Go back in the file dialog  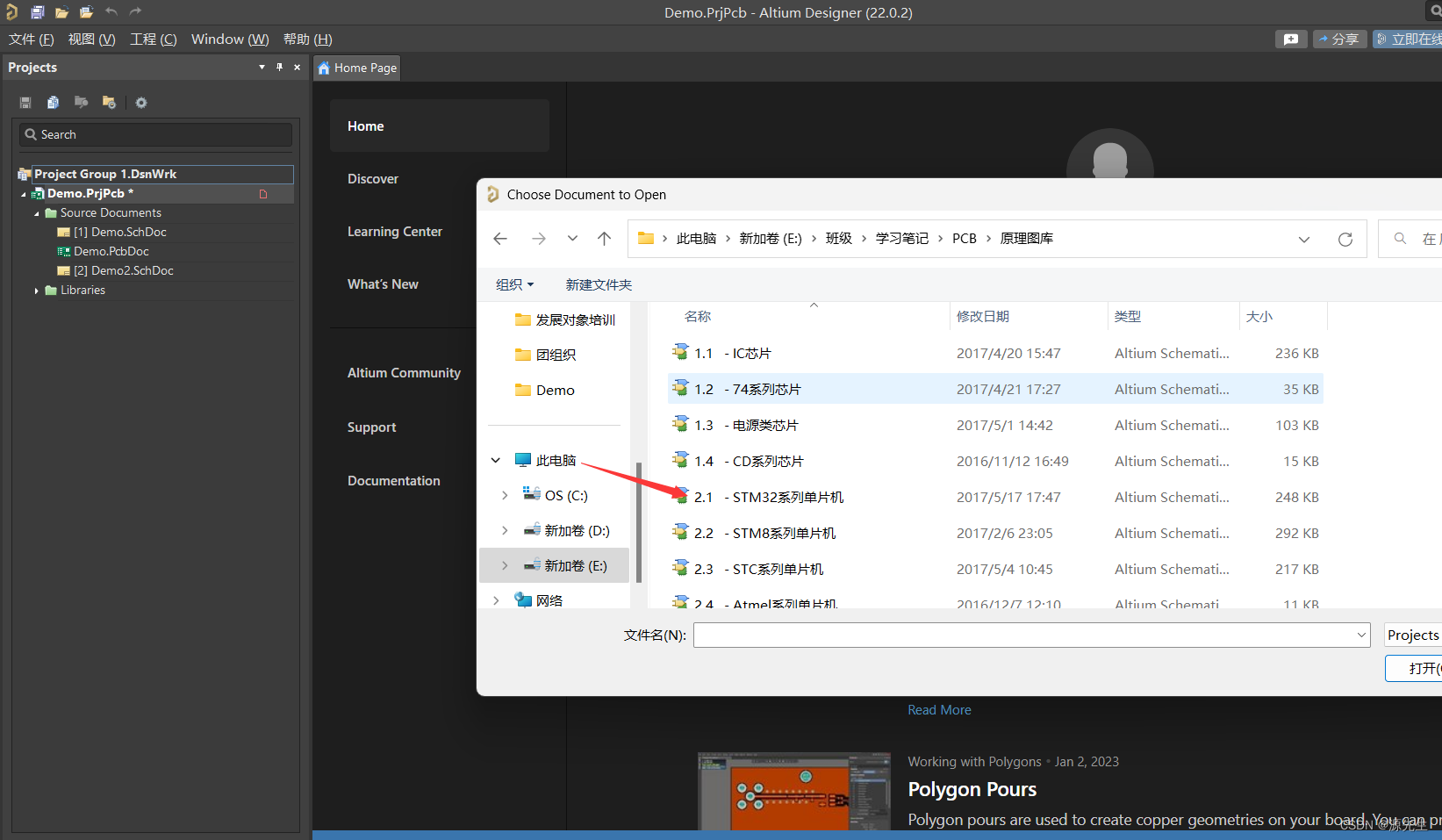tap(500, 239)
